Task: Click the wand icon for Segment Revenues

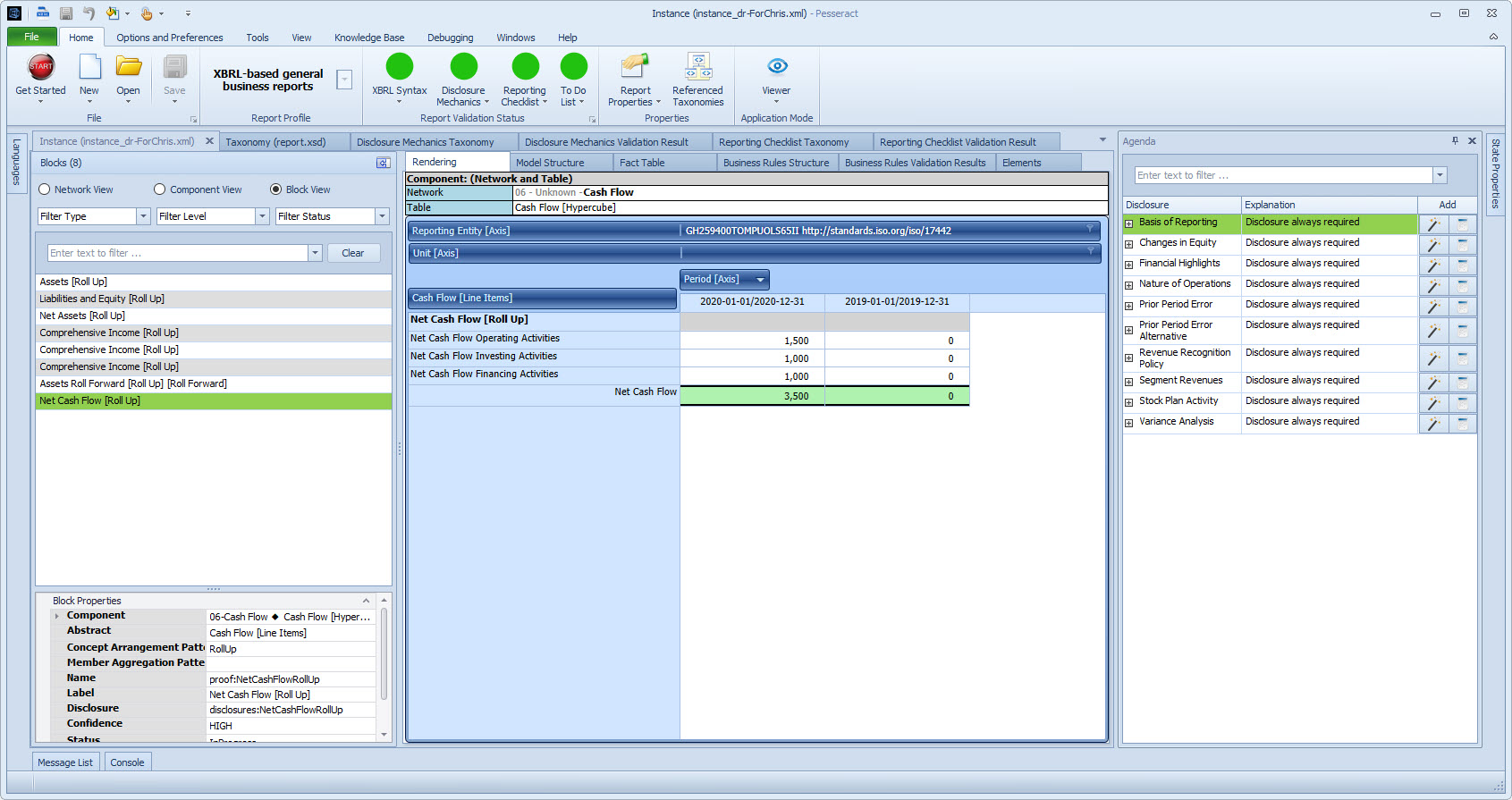Action: (1433, 383)
